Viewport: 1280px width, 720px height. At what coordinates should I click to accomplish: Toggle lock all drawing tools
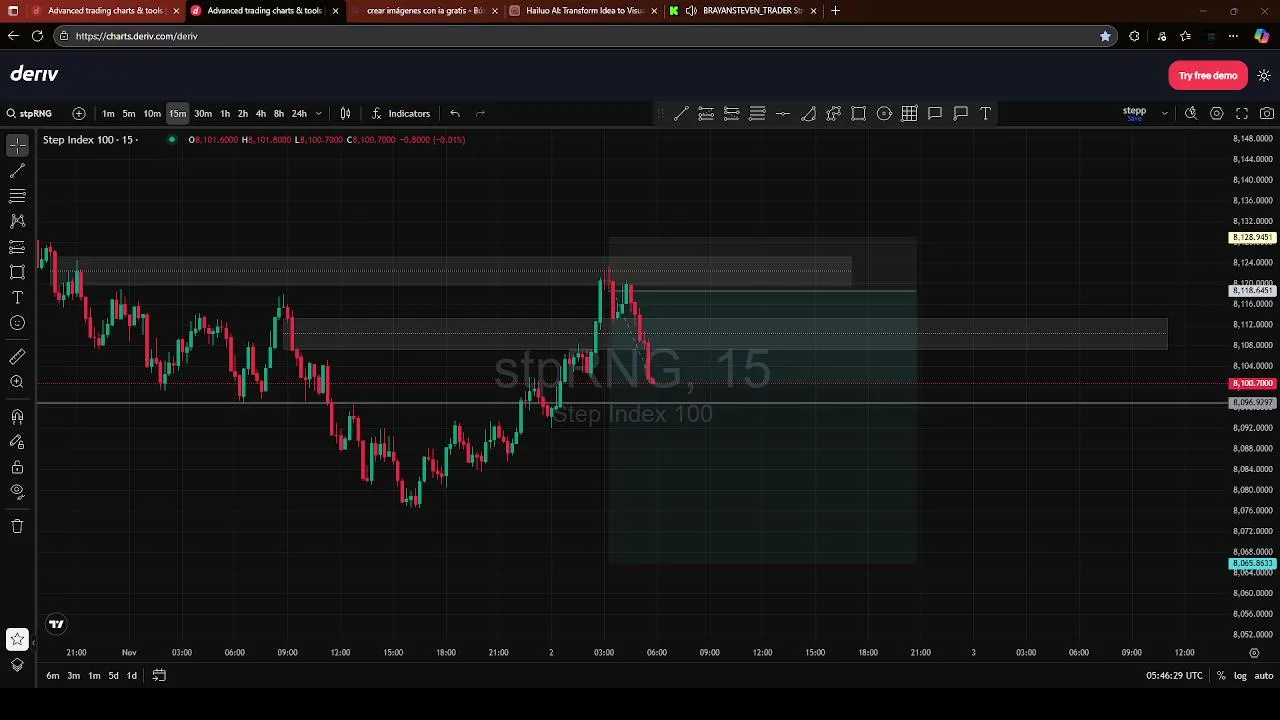[x=17, y=467]
